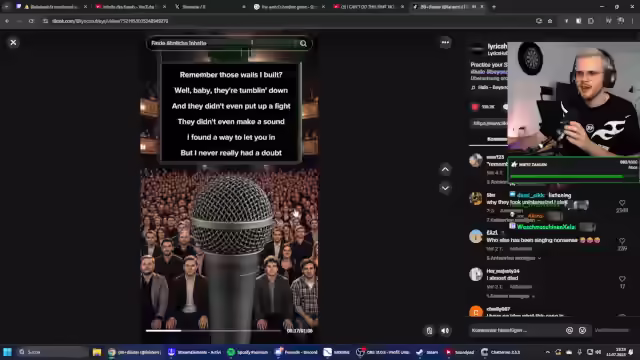Image resolution: width=640 pixels, height=360 pixels.
Task: Click avatar of 'I almost died' commenter
Action: tap(476, 274)
